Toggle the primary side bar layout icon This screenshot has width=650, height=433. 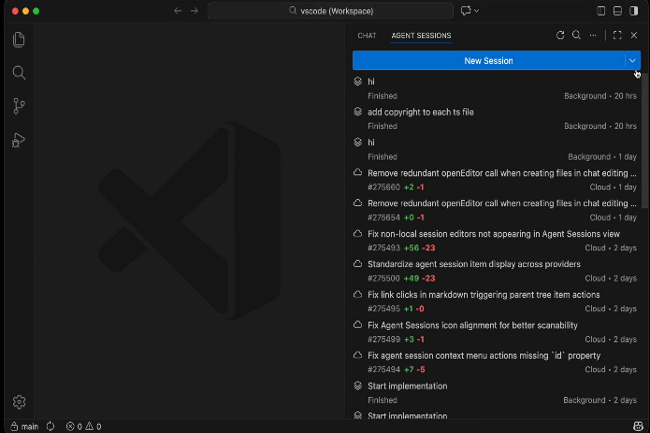(601, 11)
